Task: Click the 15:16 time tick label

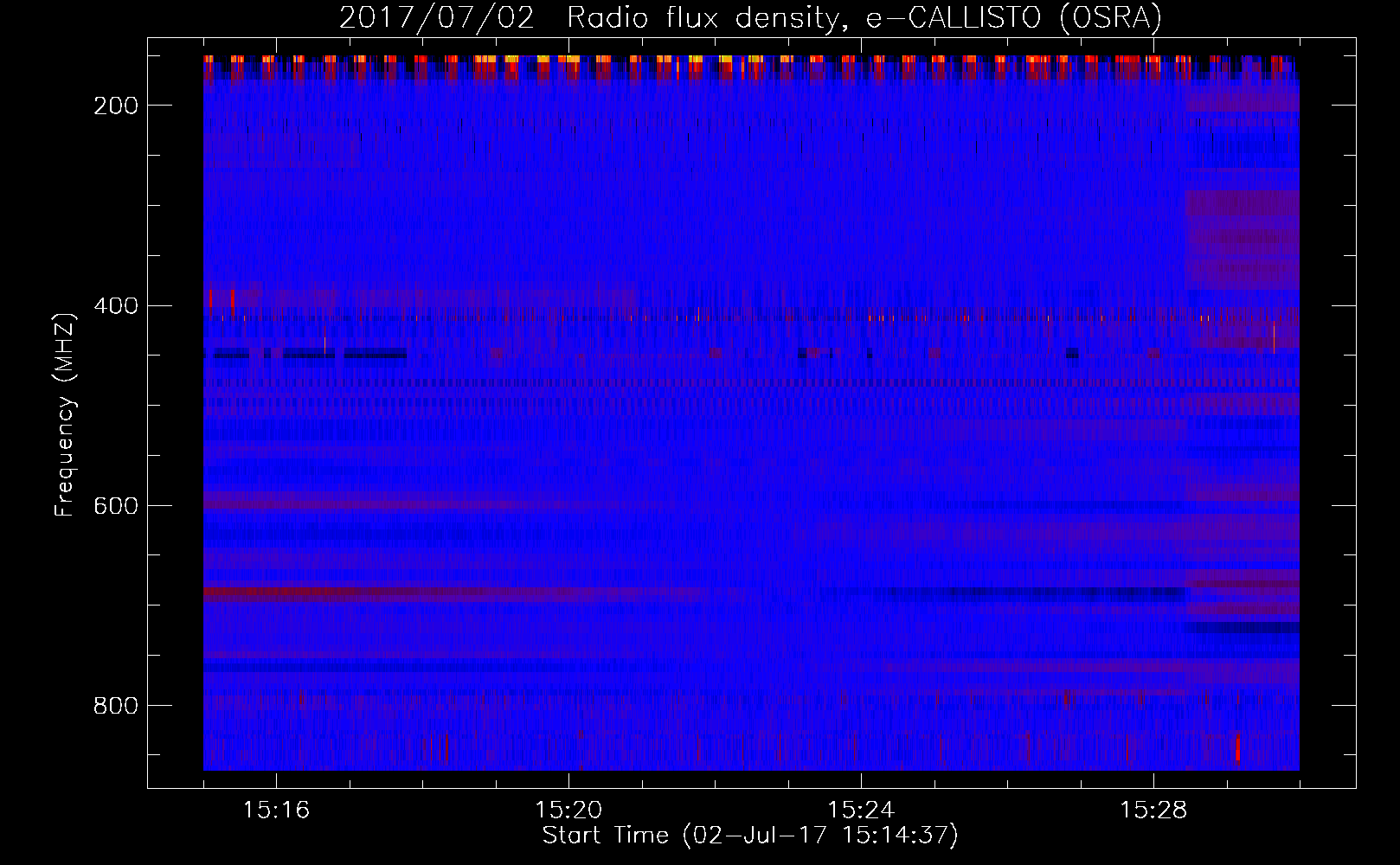Action: [x=276, y=811]
